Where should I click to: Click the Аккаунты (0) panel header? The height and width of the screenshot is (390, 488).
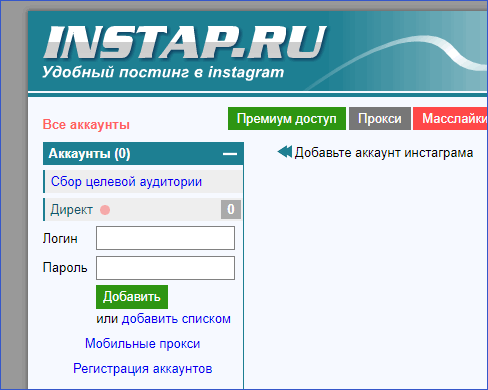point(143,154)
